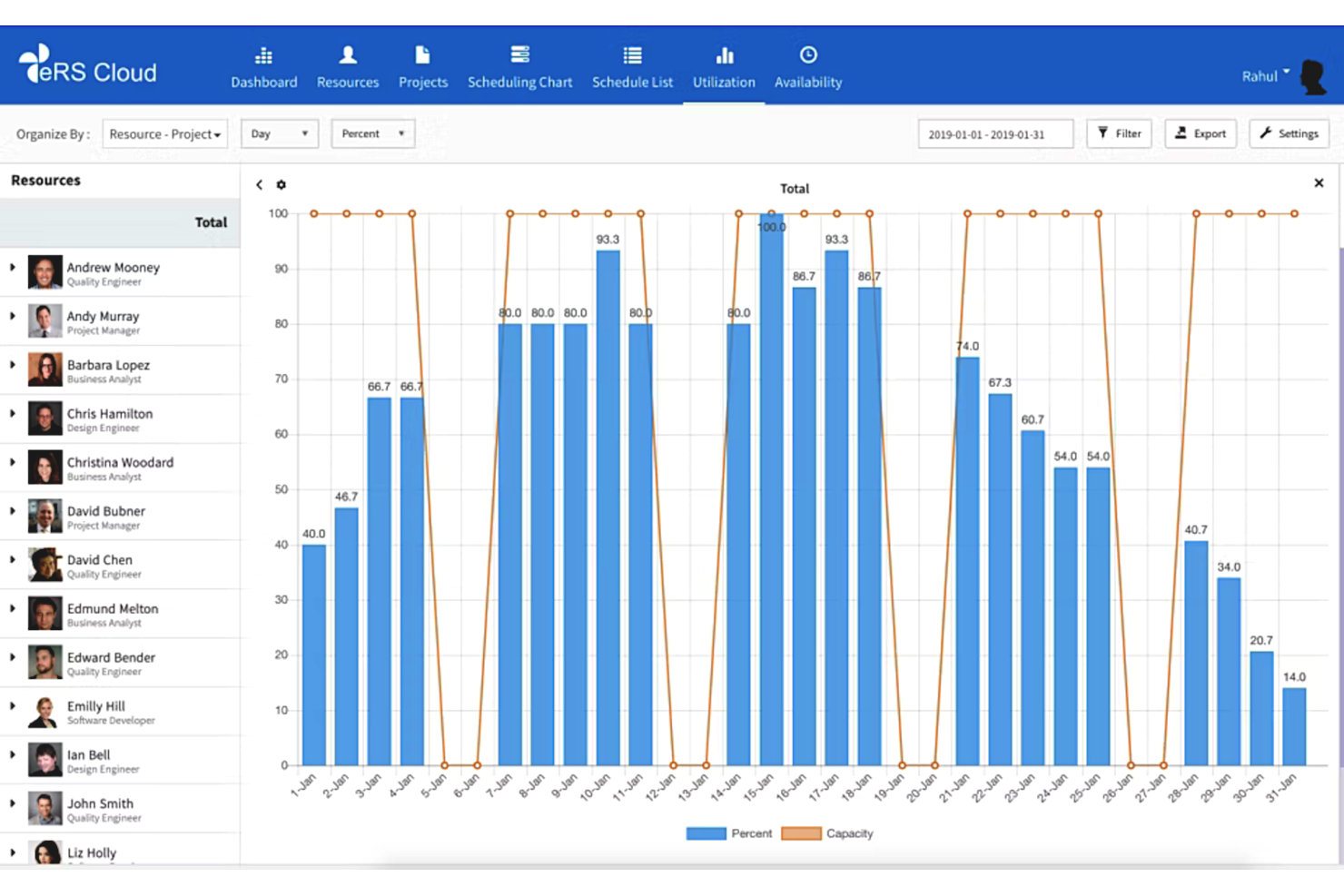Open the Resource - Project organize dropdown

[x=164, y=133]
